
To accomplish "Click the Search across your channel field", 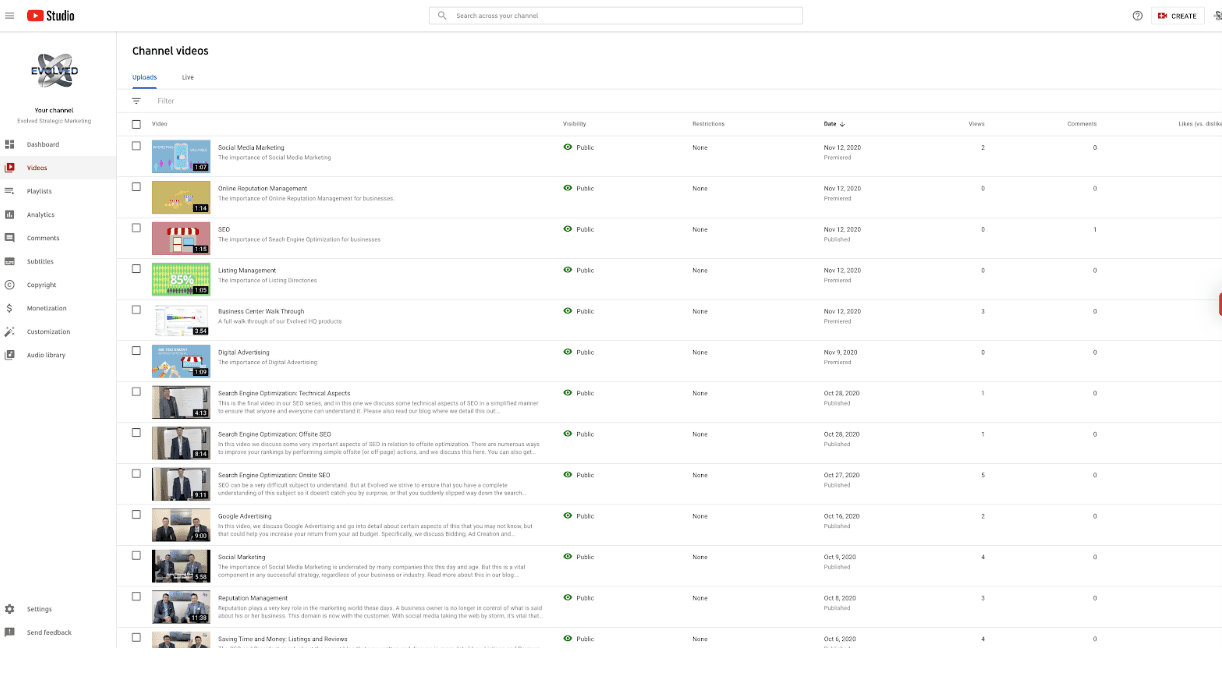I will (x=616, y=16).
